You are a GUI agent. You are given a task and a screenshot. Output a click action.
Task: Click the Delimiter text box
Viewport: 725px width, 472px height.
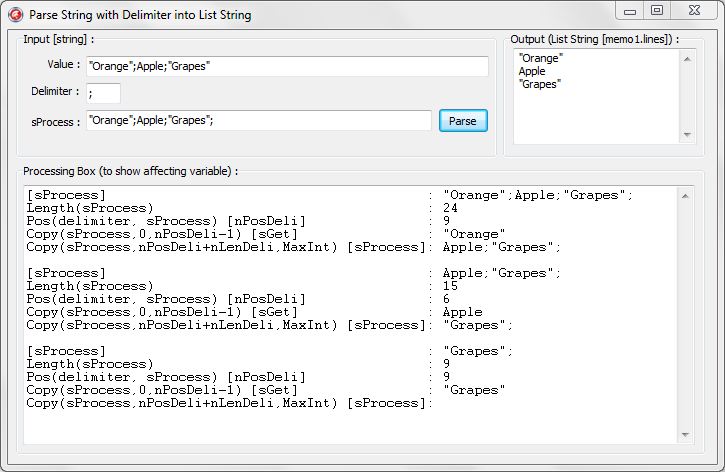(x=103, y=93)
